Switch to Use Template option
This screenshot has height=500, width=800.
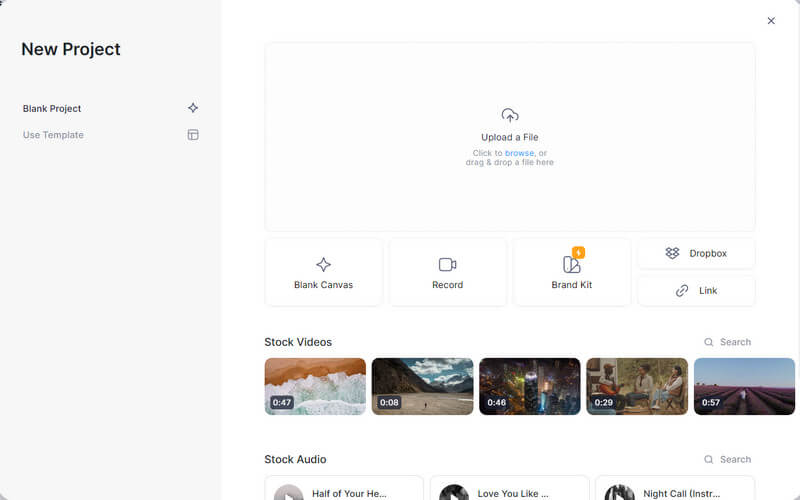point(53,135)
